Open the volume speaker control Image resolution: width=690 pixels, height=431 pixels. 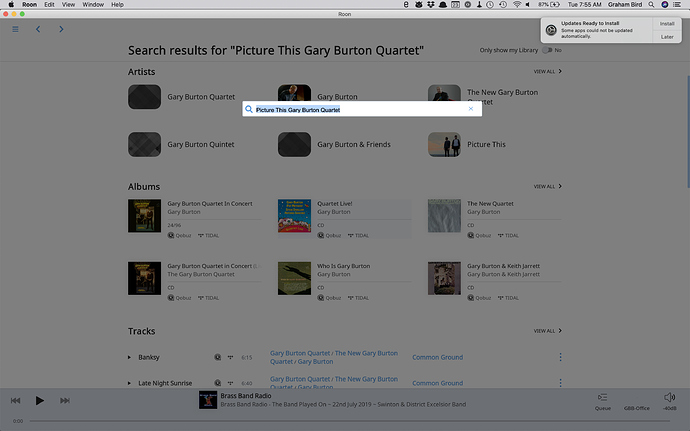click(x=669, y=398)
